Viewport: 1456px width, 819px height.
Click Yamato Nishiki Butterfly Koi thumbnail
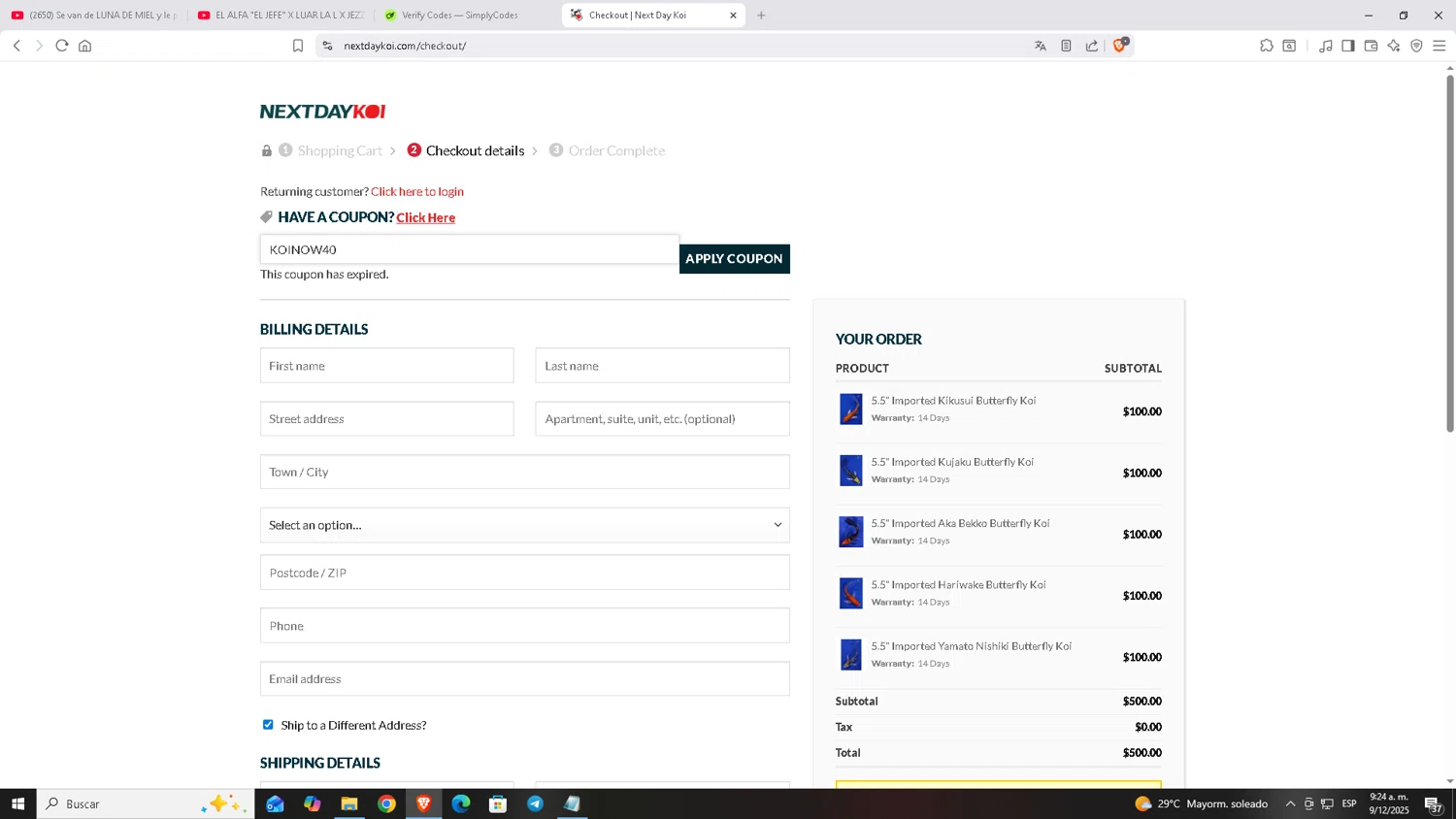point(851,655)
